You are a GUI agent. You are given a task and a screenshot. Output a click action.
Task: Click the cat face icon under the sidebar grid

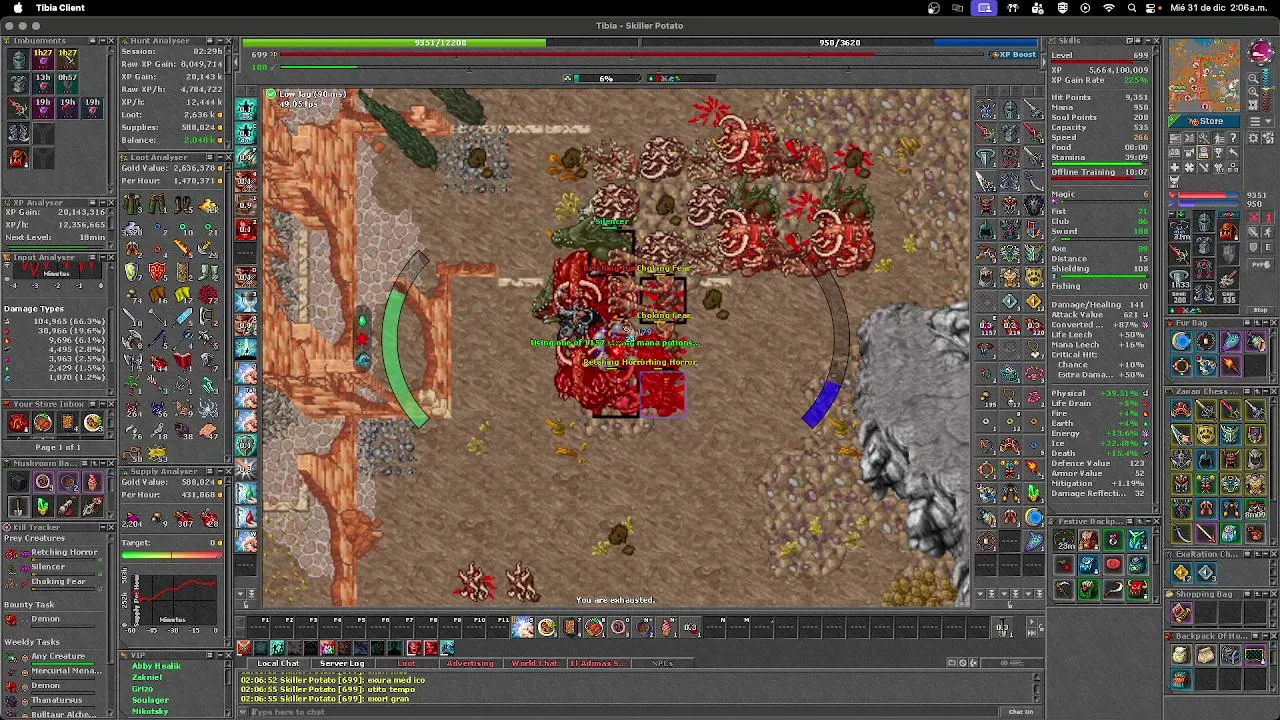click(1175, 182)
